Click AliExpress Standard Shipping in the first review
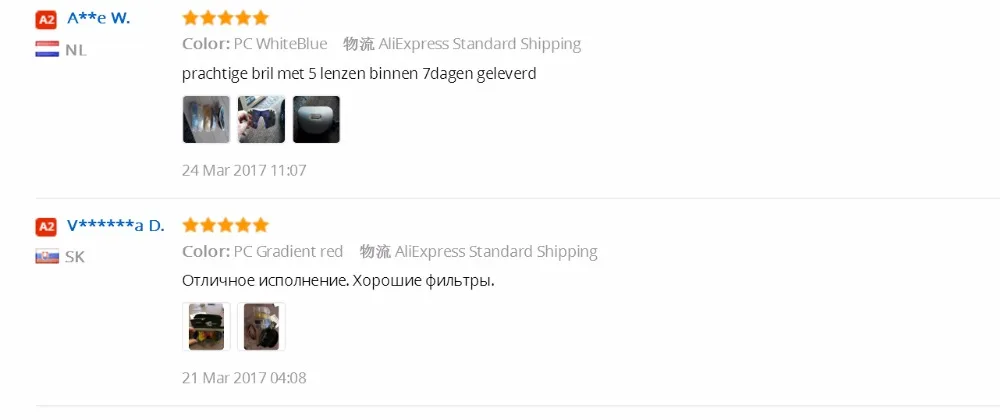This screenshot has width=1000, height=420. point(480,44)
